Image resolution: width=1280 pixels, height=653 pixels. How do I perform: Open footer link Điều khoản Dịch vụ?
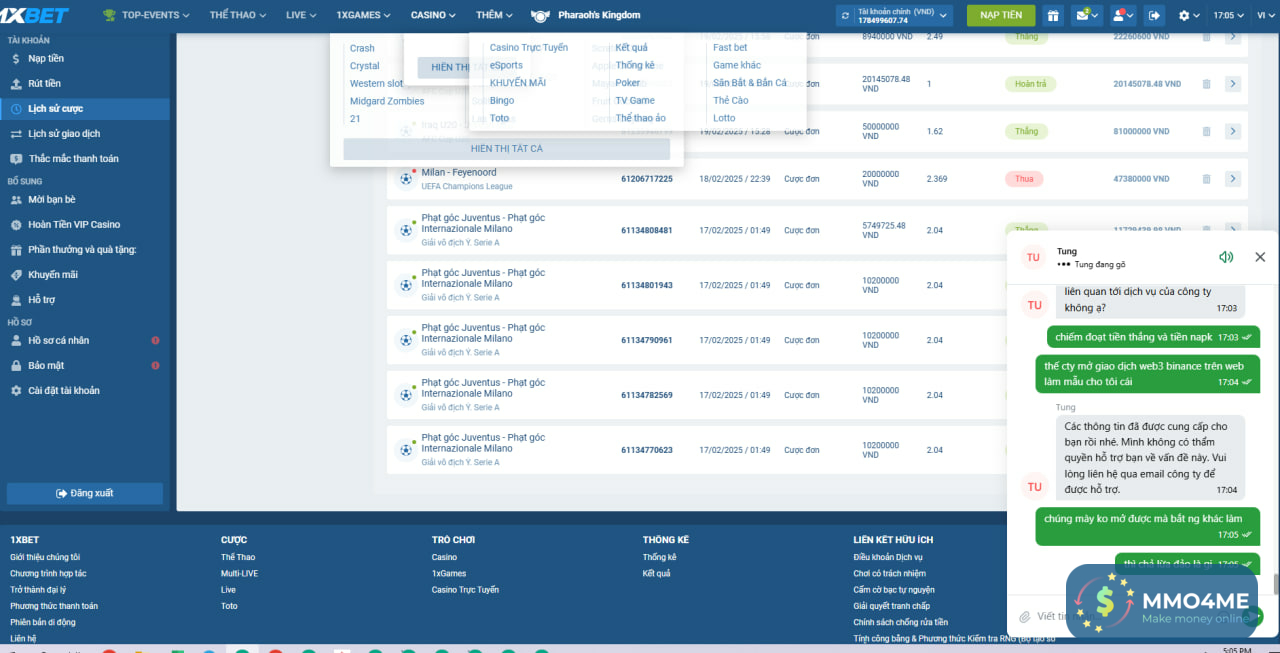(x=888, y=557)
